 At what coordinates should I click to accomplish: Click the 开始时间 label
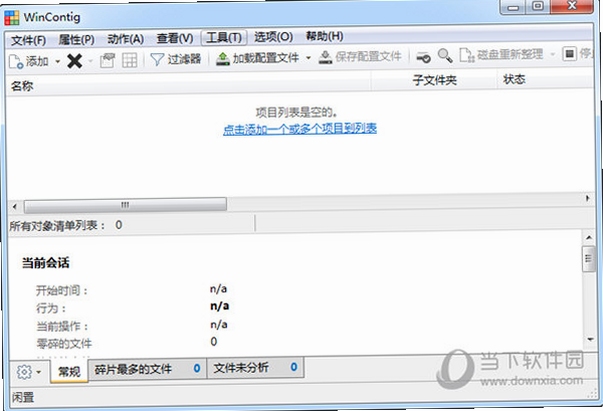pyautogui.click(x=62, y=291)
